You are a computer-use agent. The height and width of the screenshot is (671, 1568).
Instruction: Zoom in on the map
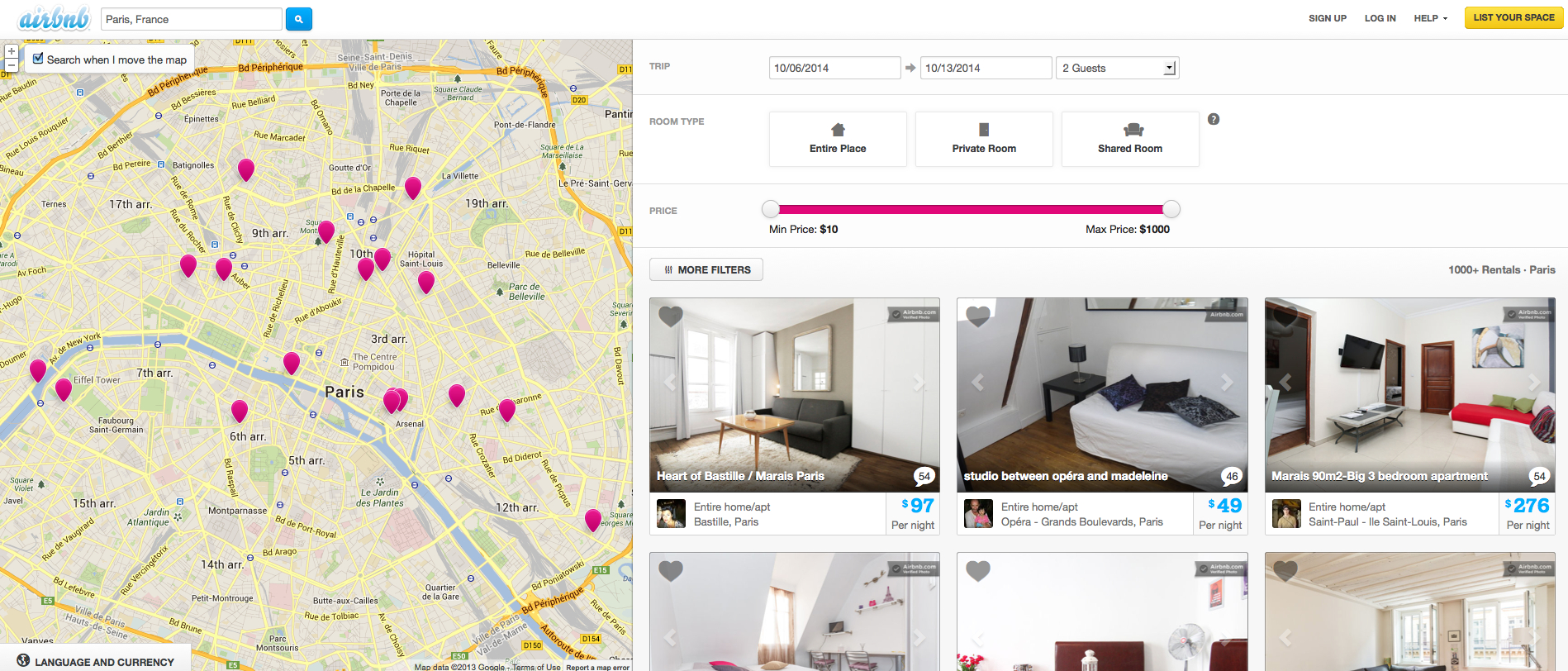pos(12,51)
